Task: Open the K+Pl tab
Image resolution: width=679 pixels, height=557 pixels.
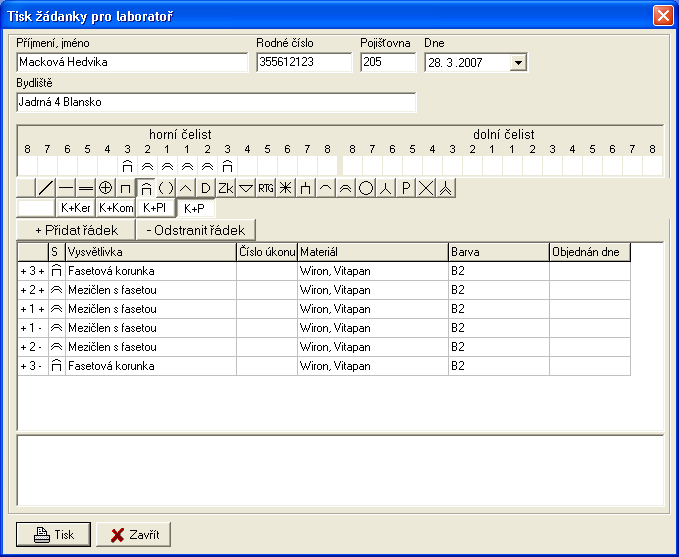Action: 155,208
